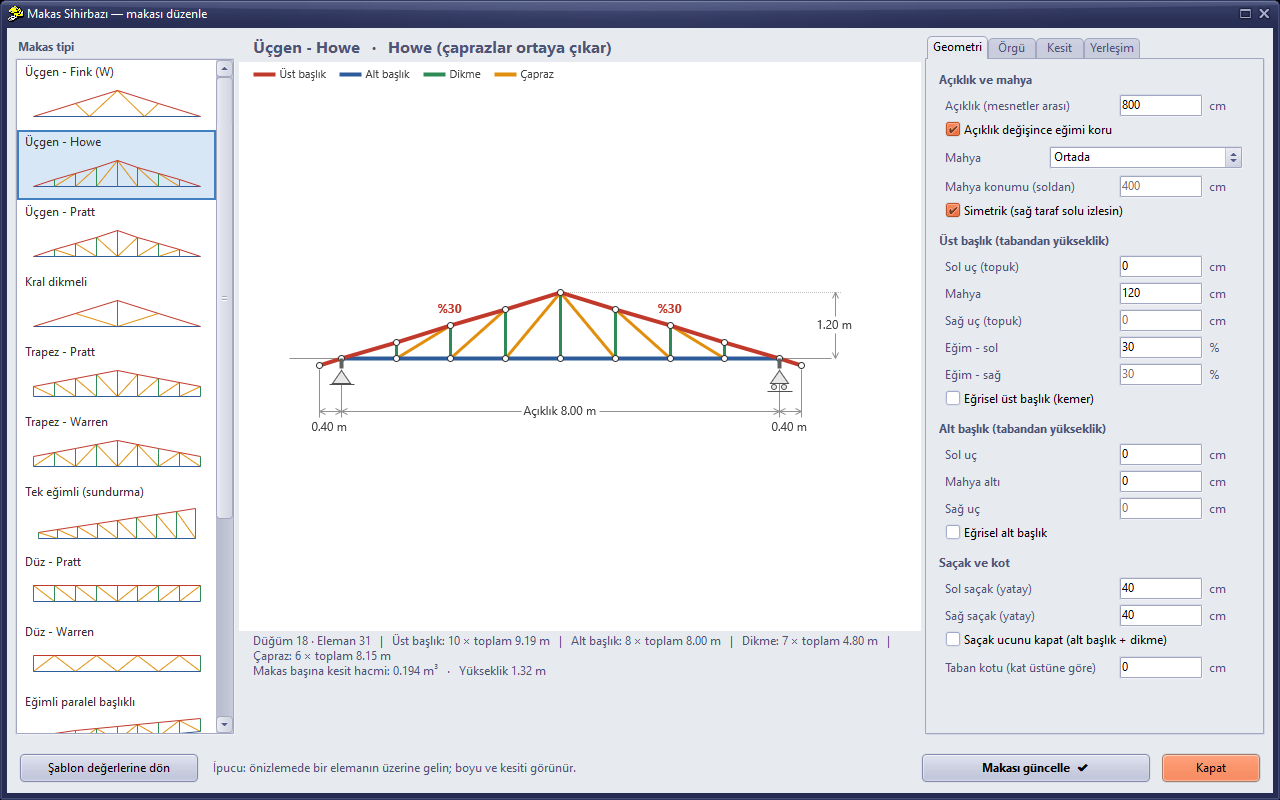Pick the Kral dikmeli truss icon
Screen dimensions: 1280x800
pyautogui.click(x=117, y=314)
